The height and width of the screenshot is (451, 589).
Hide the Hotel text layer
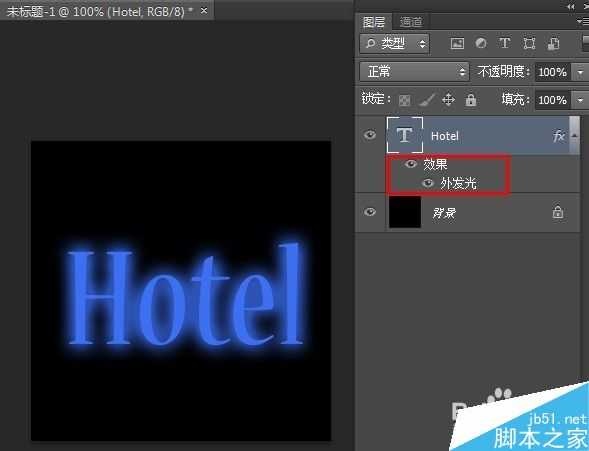[370, 134]
